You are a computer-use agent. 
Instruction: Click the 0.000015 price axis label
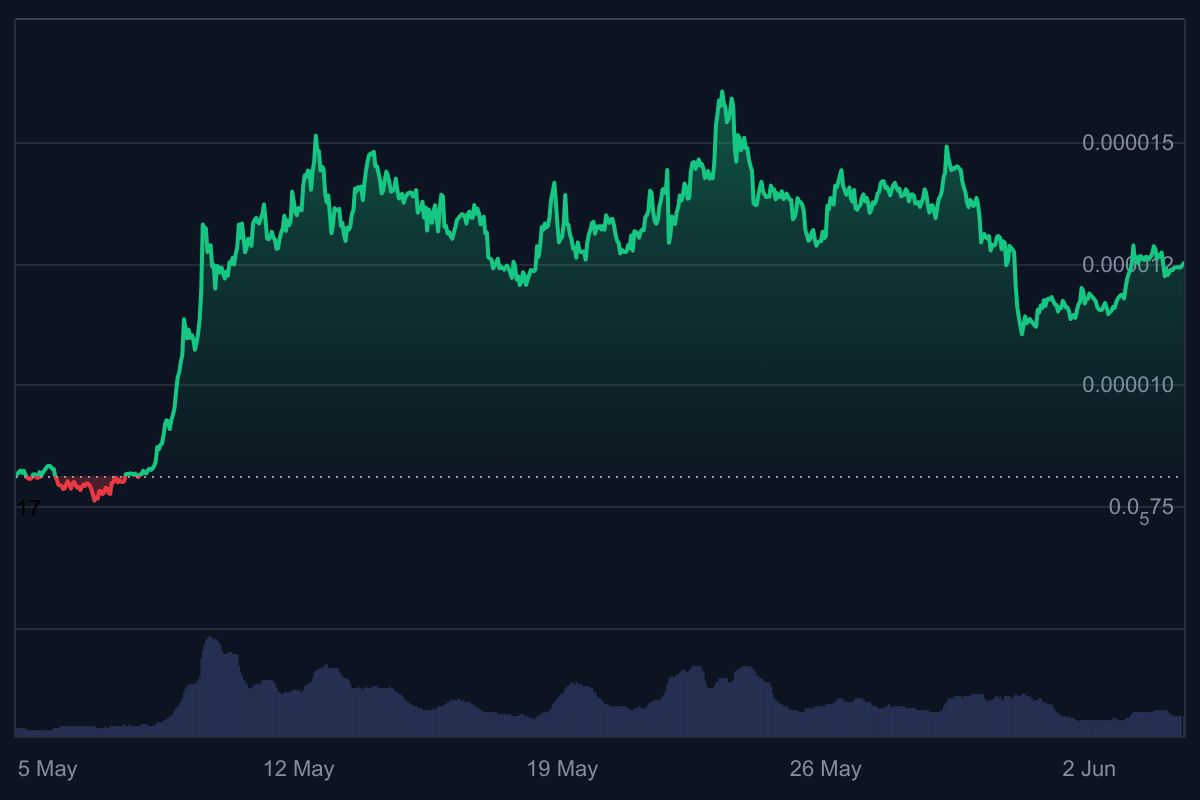(1128, 143)
